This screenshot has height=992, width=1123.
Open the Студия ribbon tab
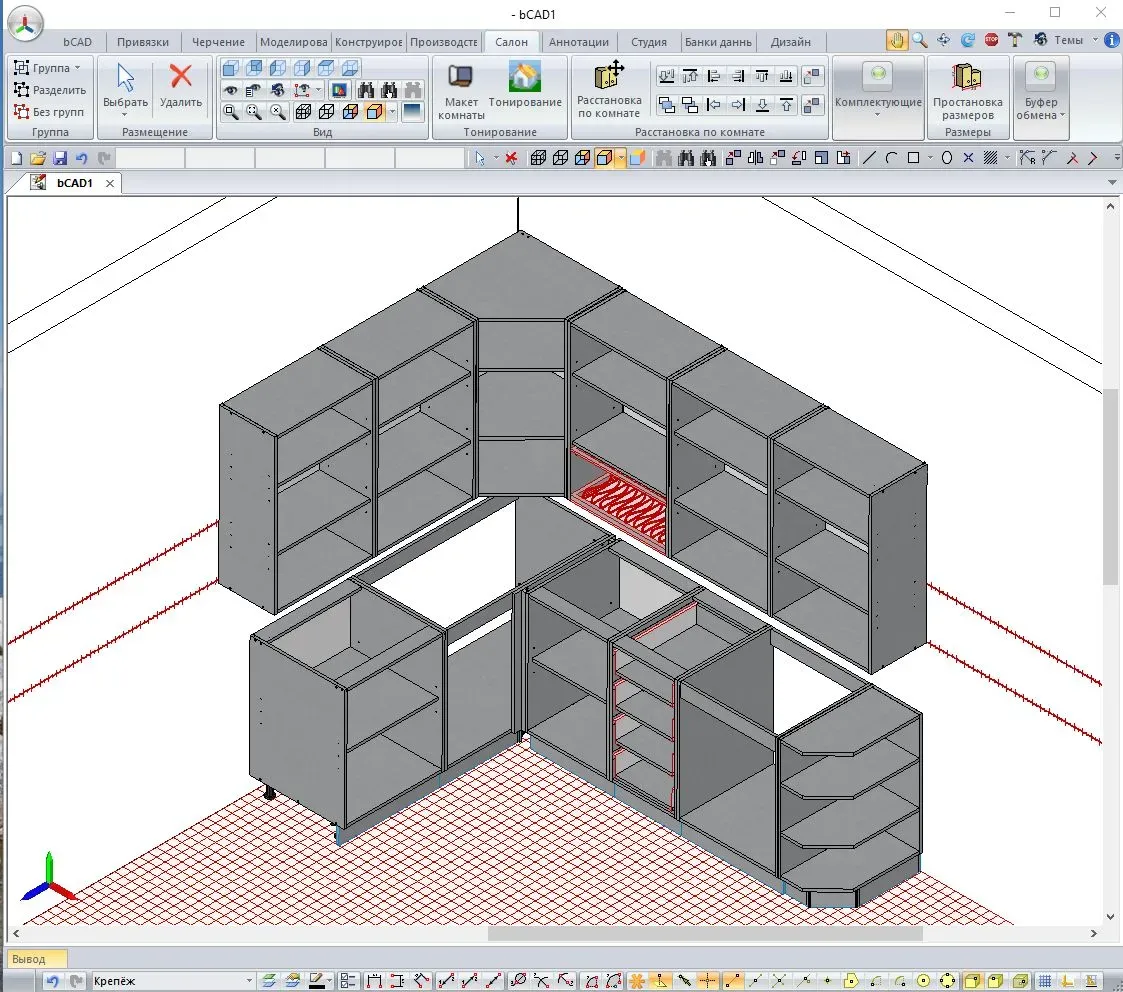649,42
